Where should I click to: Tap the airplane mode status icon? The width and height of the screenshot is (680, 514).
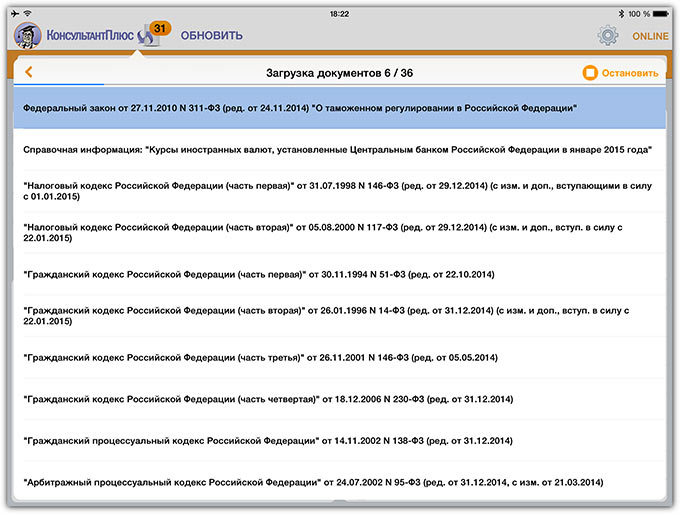point(15,13)
